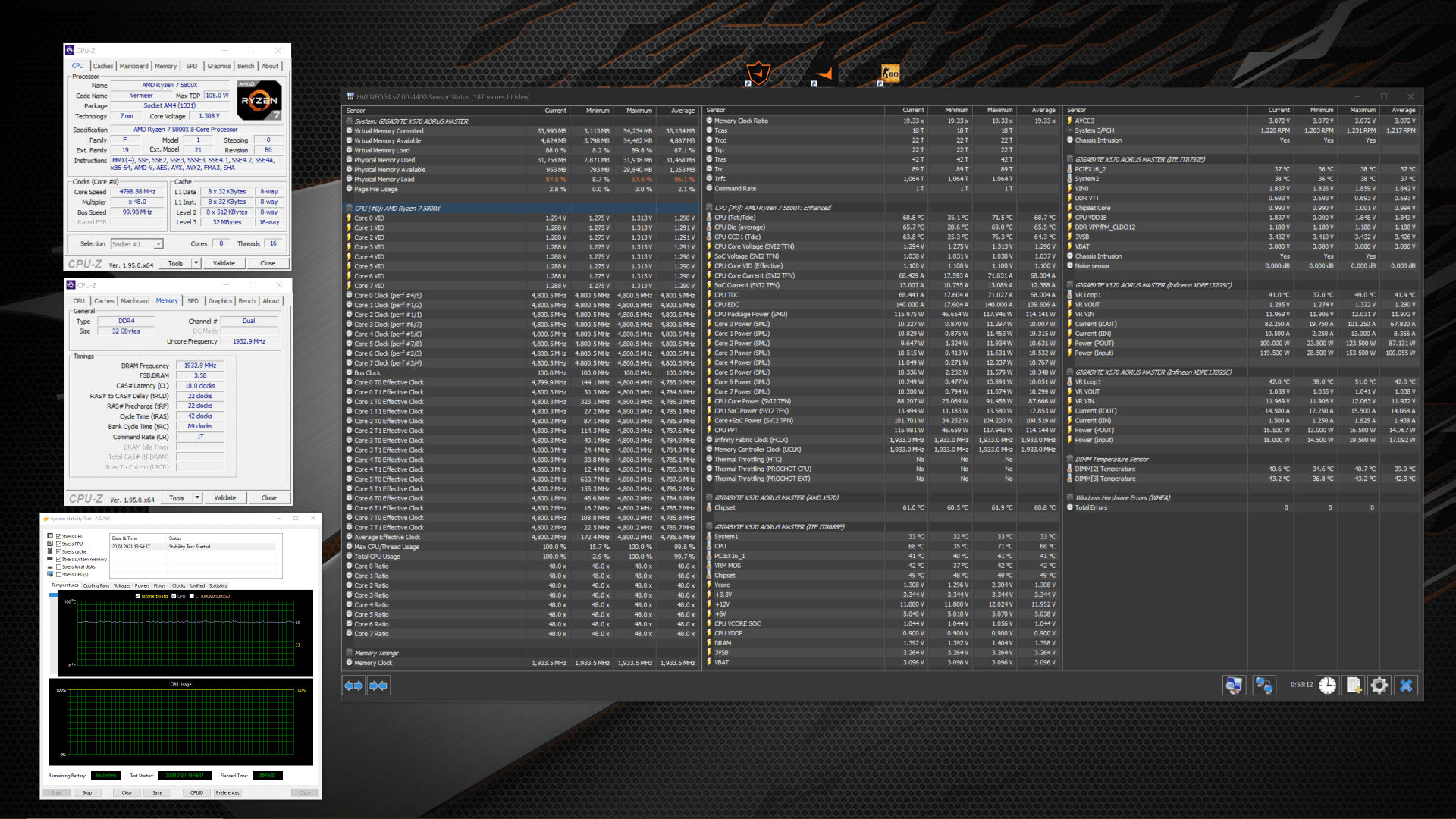Click Validate in the CPU-Z memory window
This screenshot has width=1456, height=819.
[x=225, y=498]
